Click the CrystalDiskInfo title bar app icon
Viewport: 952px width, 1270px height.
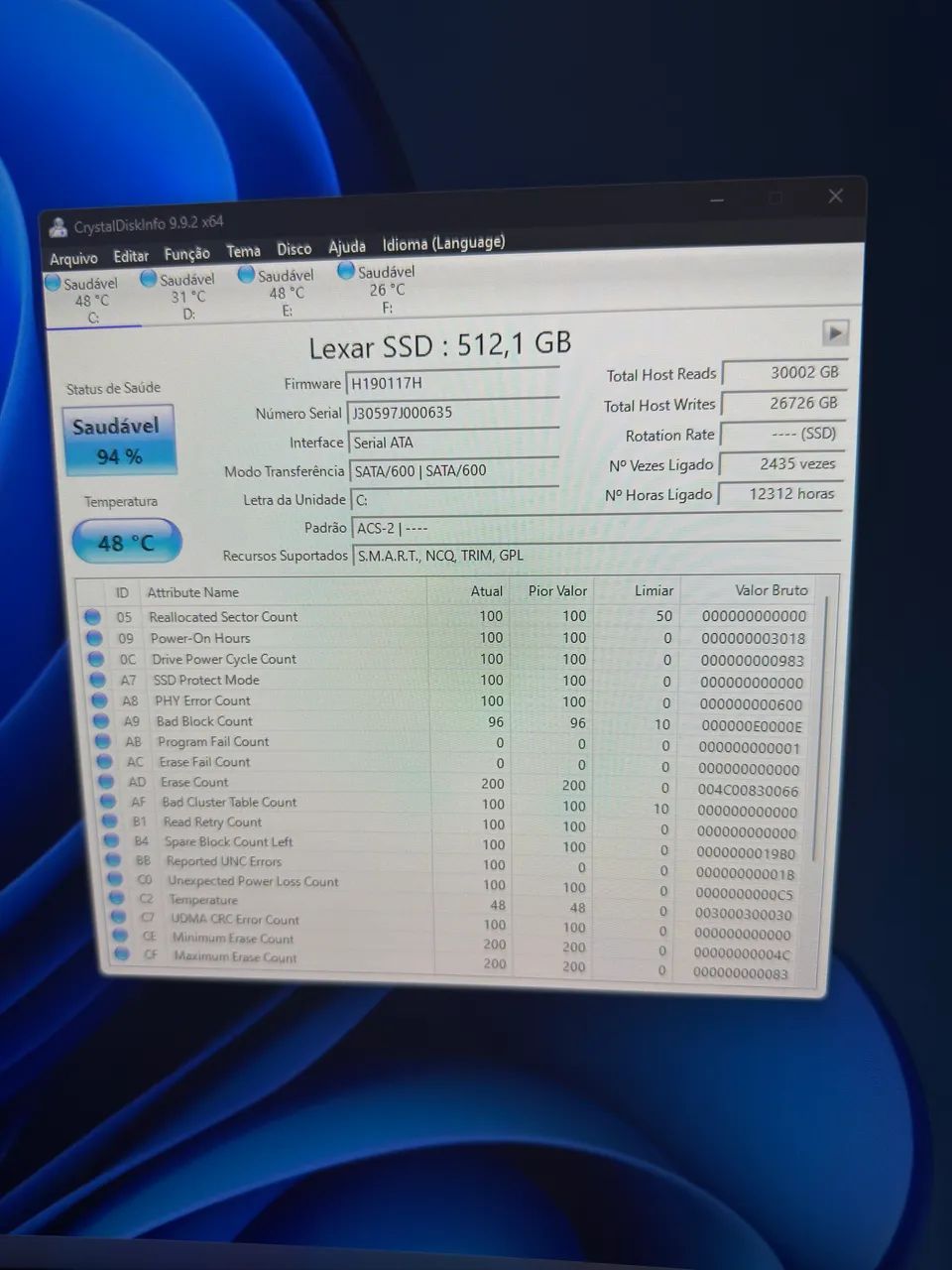pyautogui.click(x=58, y=227)
